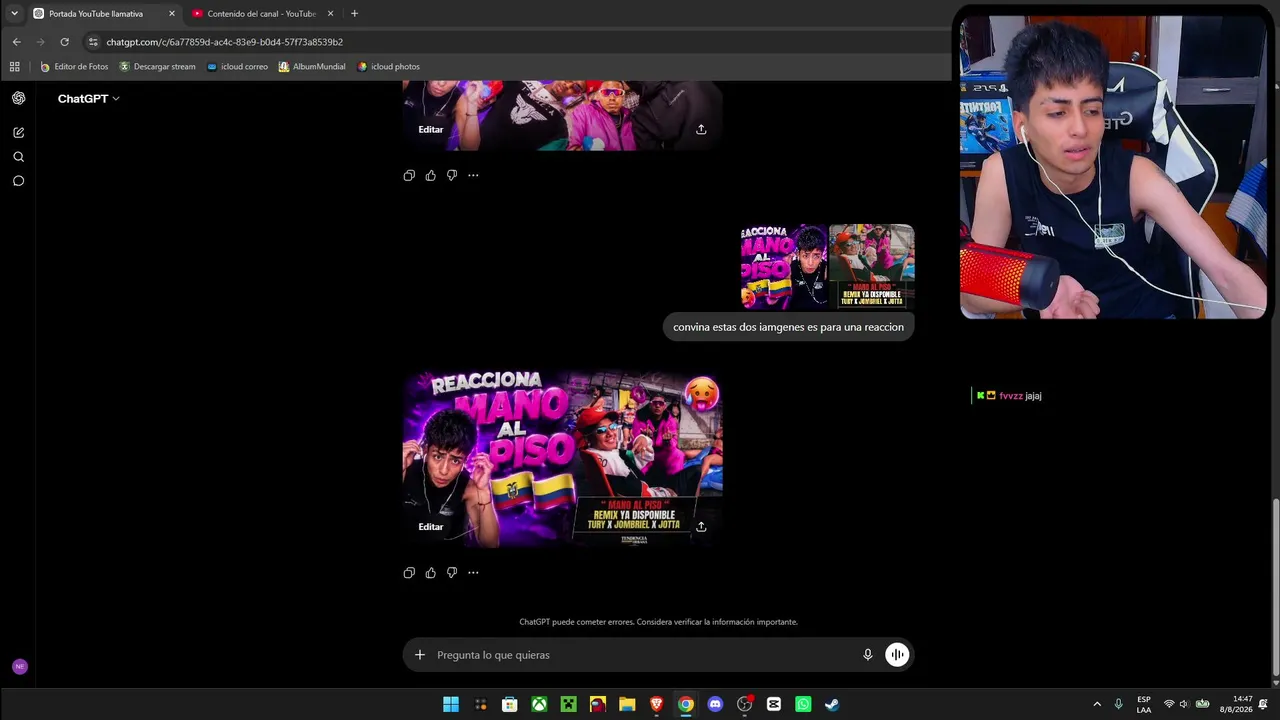Reload the ChatGPT page
This screenshot has width=1280, height=720.
pyautogui.click(x=65, y=42)
